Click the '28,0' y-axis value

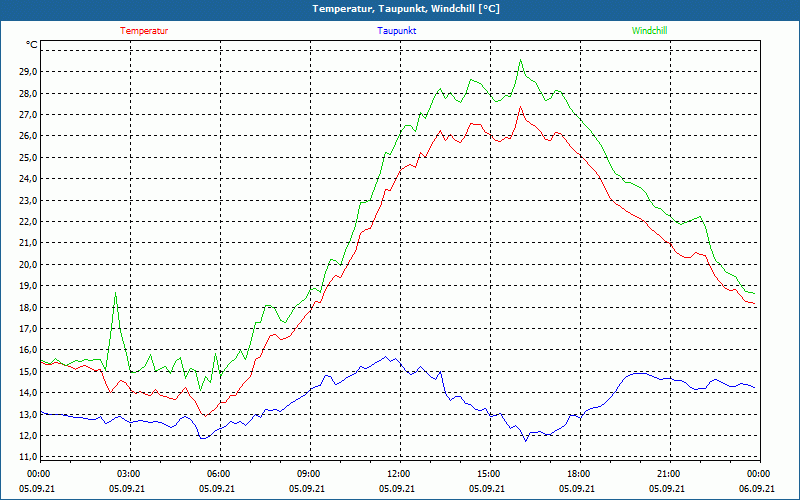[x=29, y=93]
